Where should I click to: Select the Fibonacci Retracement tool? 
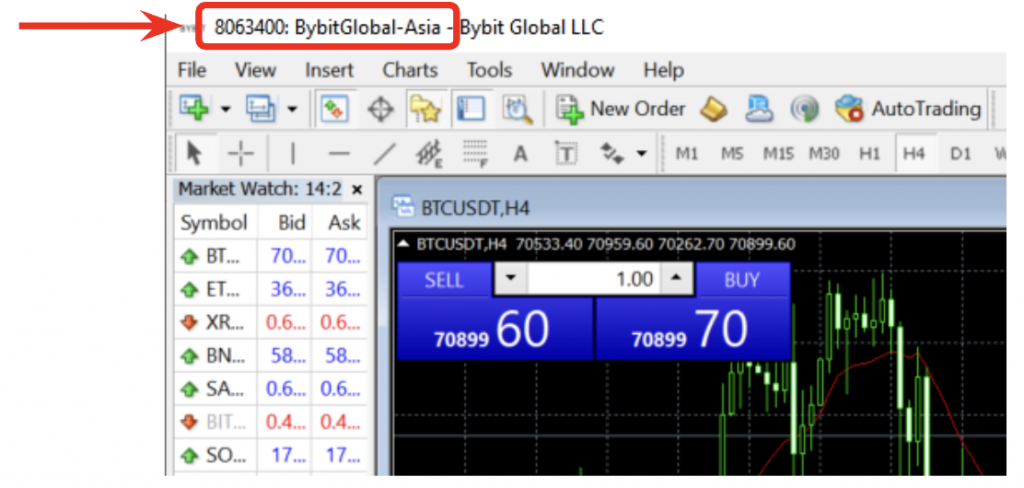tap(474, 153)
